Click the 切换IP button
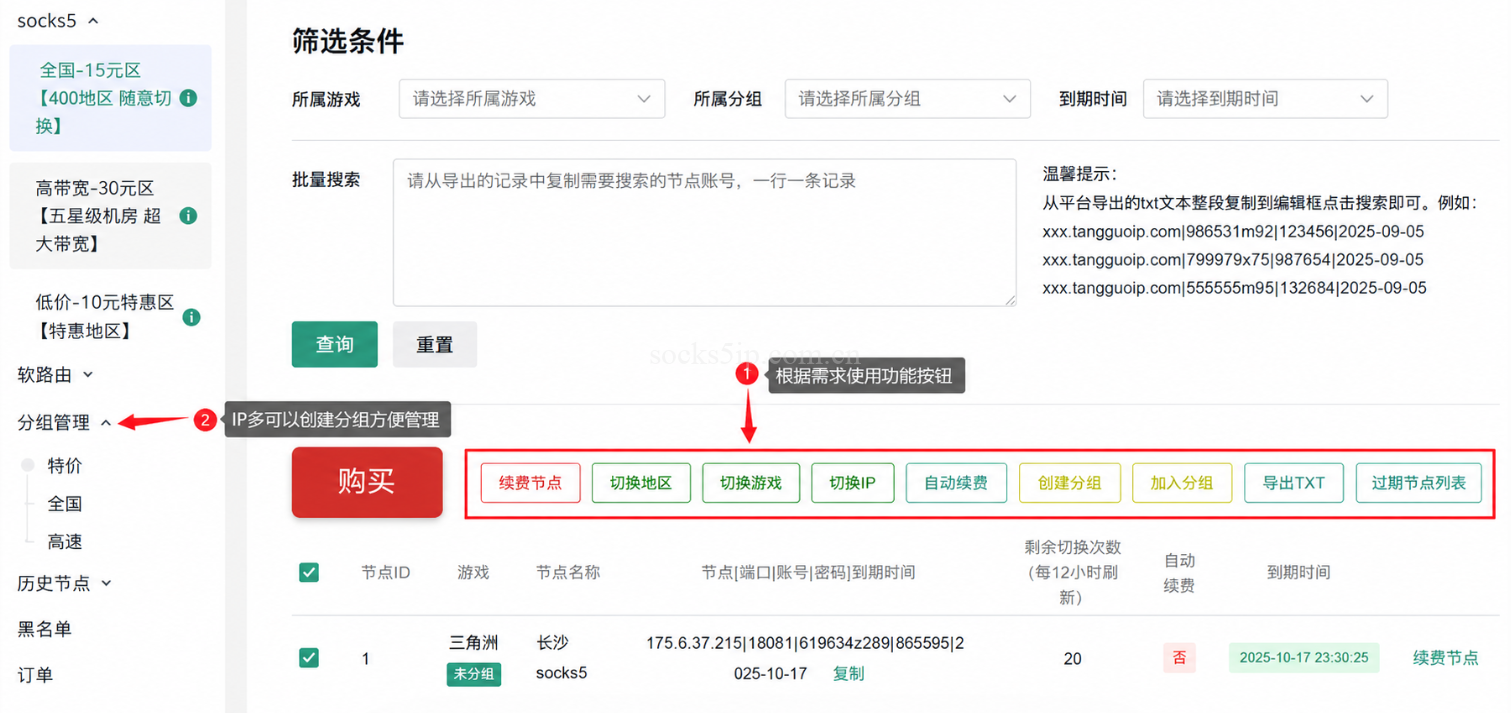 click(853, 483)
